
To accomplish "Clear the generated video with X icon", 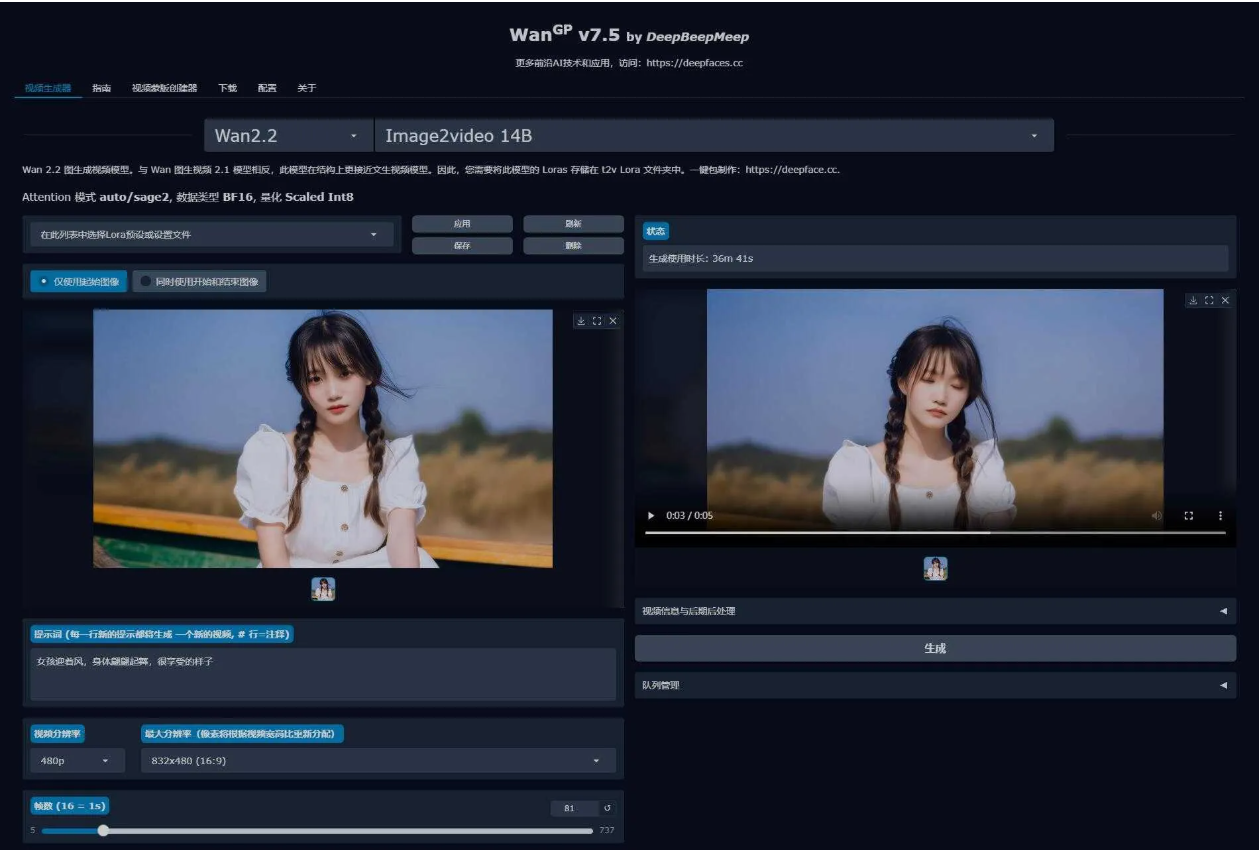I will [1225, 300].
